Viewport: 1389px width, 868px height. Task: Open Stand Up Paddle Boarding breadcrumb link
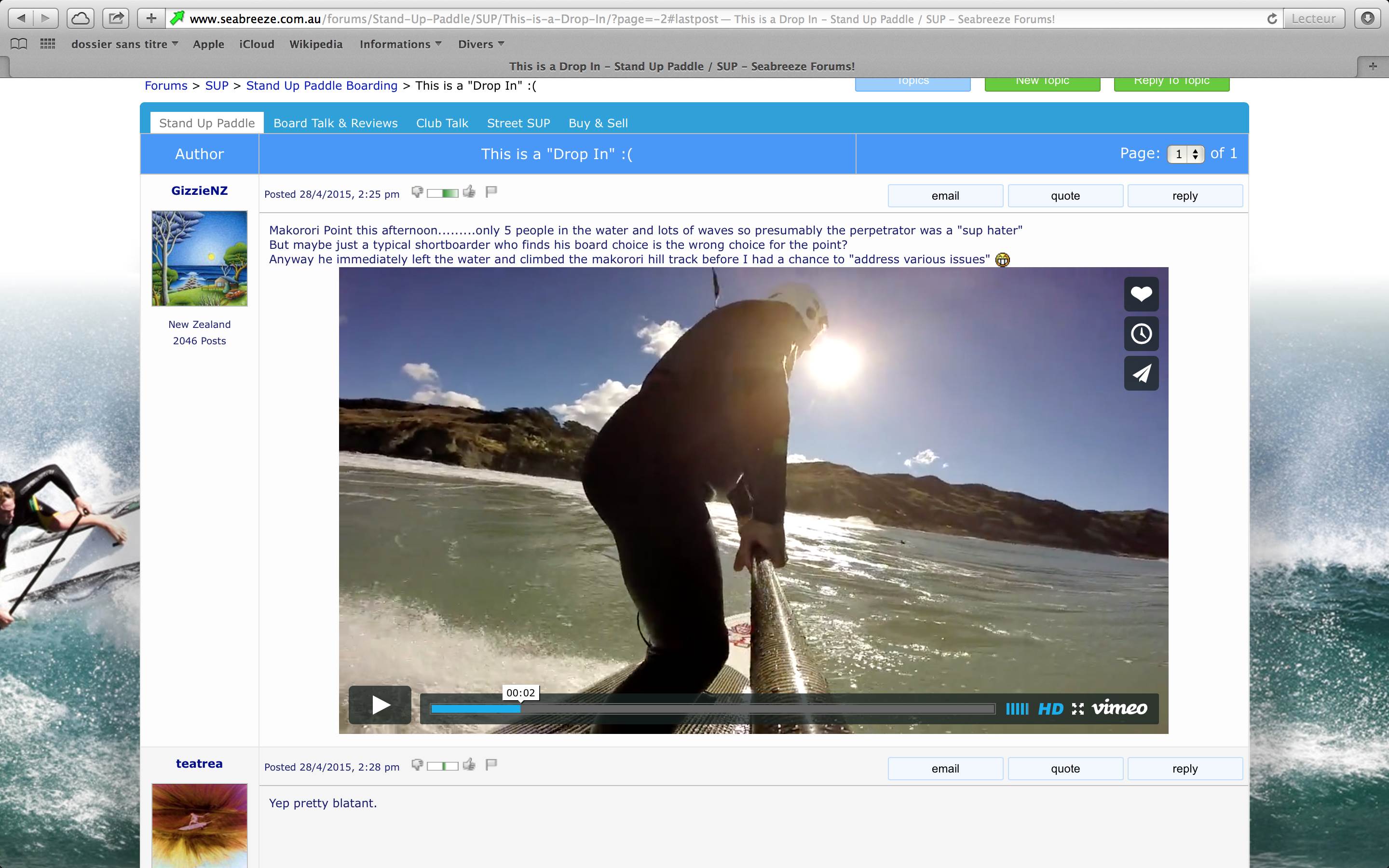click(x=321, y=85)
